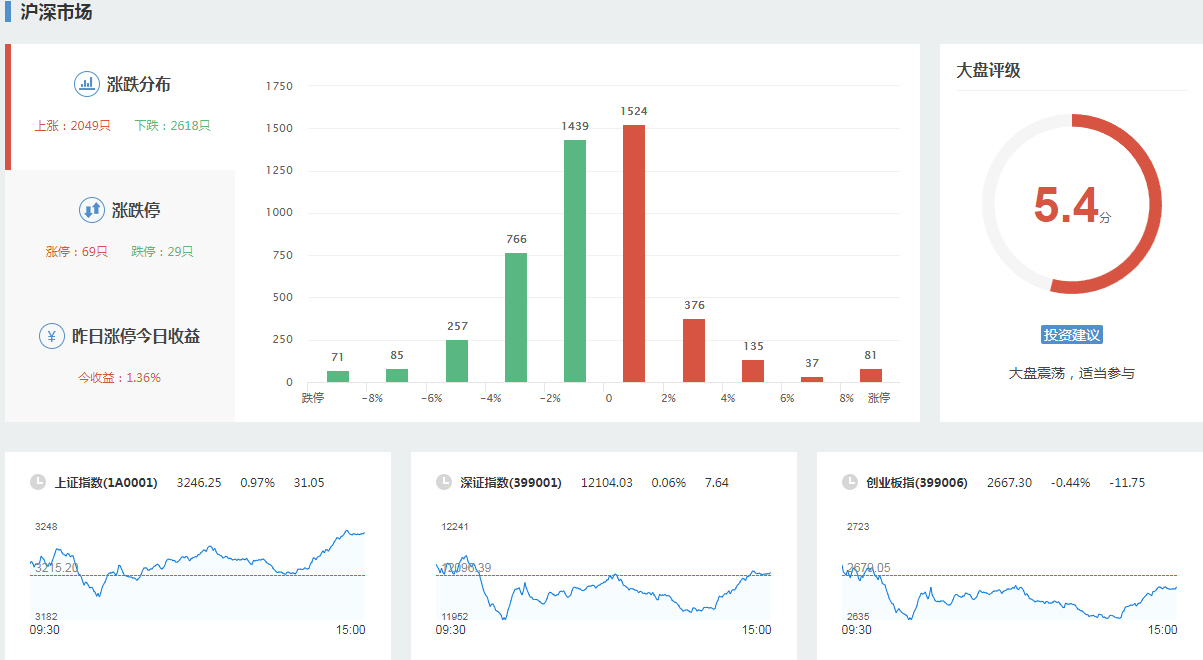Image resolution: width=1203 pixels, height=660 pixels.
Task: Click the clock icon next to 上证指数
Action: pos(38,482)
